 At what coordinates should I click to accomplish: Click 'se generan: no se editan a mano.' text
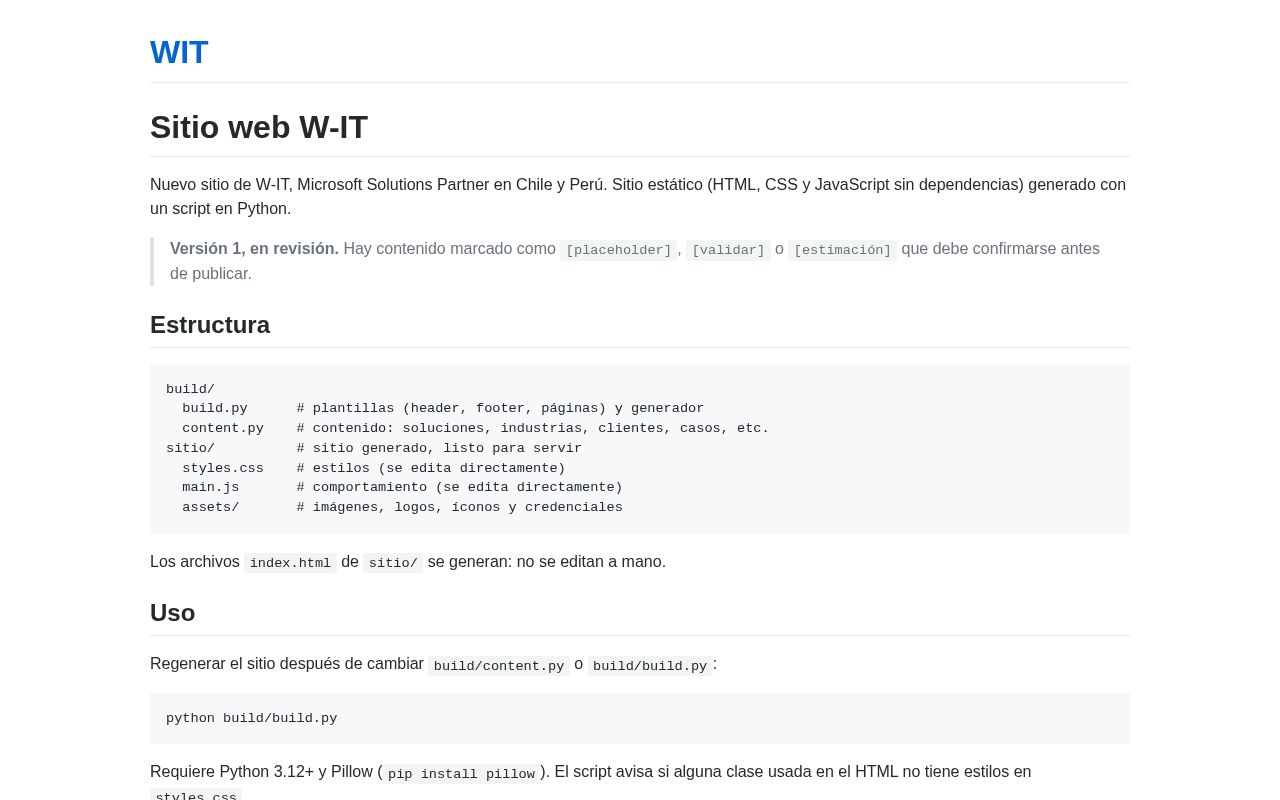click(547, 562)
